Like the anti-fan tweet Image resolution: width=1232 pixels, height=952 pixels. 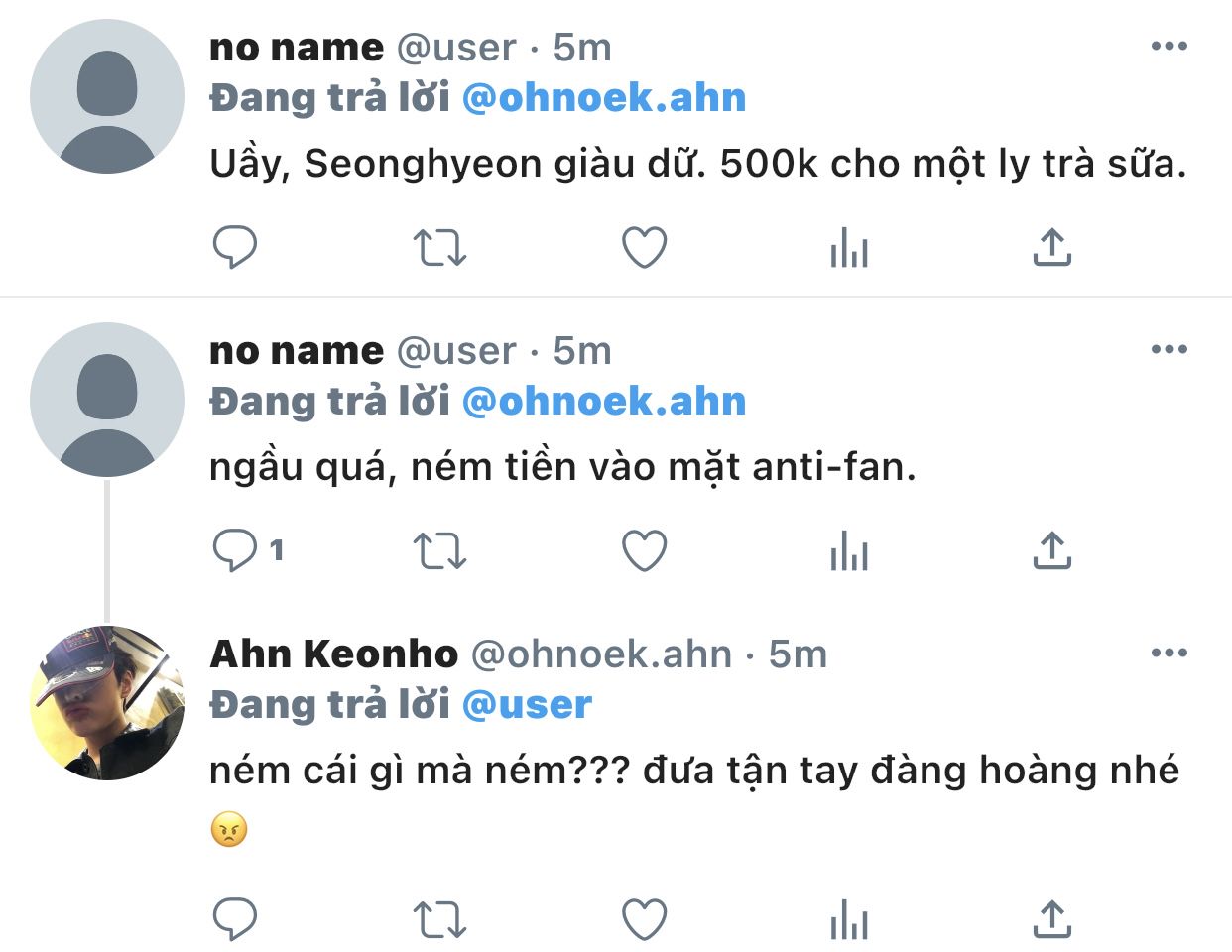[x=644, y=551]
